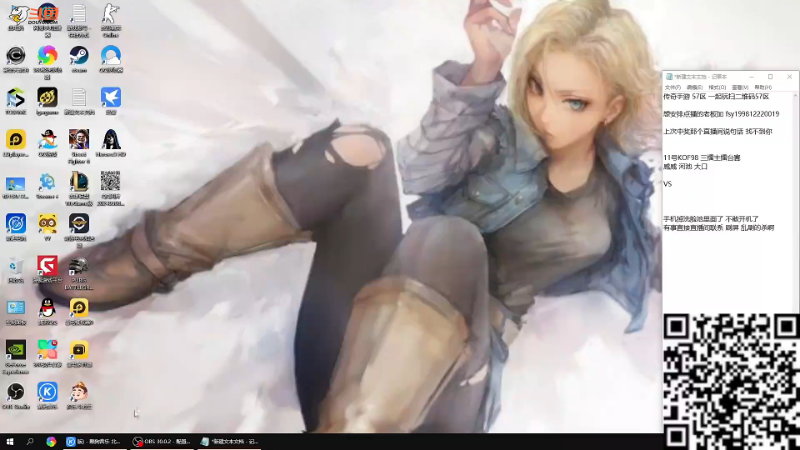Open Notepad 帮助(H) menu
This screenshot has height=450, width=800.
[x=763, y=88]
